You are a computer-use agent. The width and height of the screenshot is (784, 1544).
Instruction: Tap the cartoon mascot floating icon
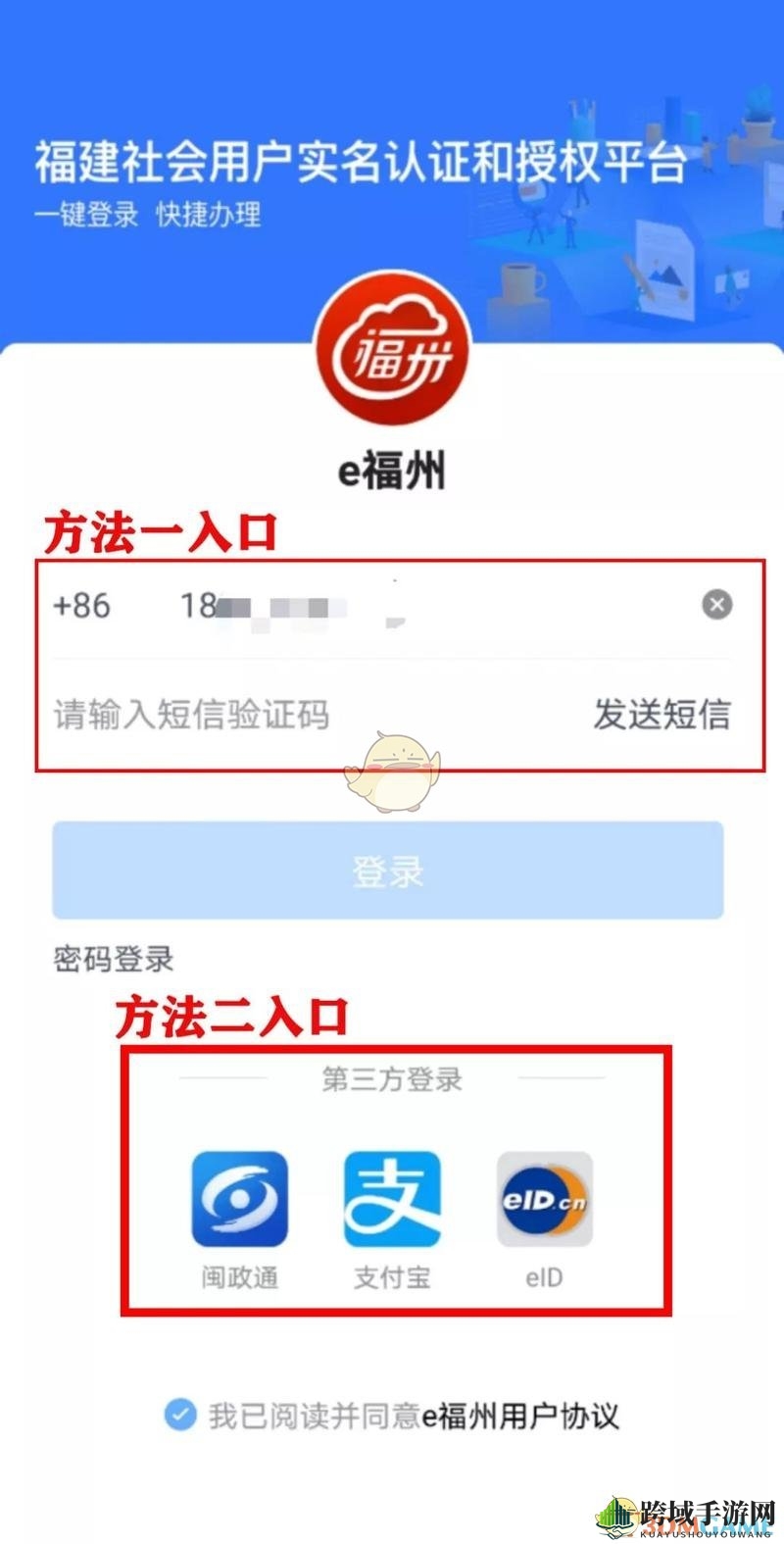[x=392, y=772]
